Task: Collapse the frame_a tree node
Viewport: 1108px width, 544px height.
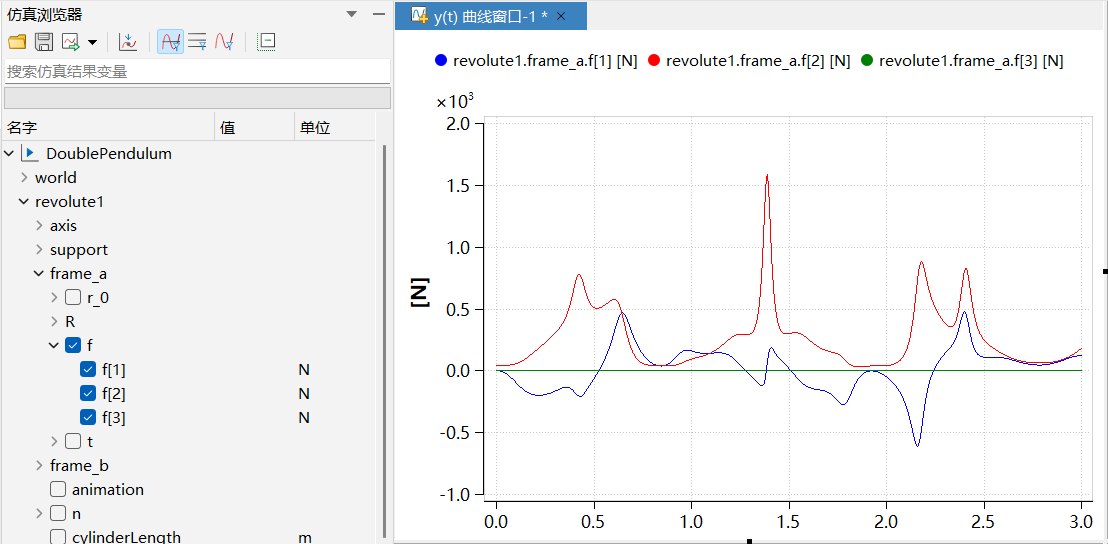Action: [39, 274]
